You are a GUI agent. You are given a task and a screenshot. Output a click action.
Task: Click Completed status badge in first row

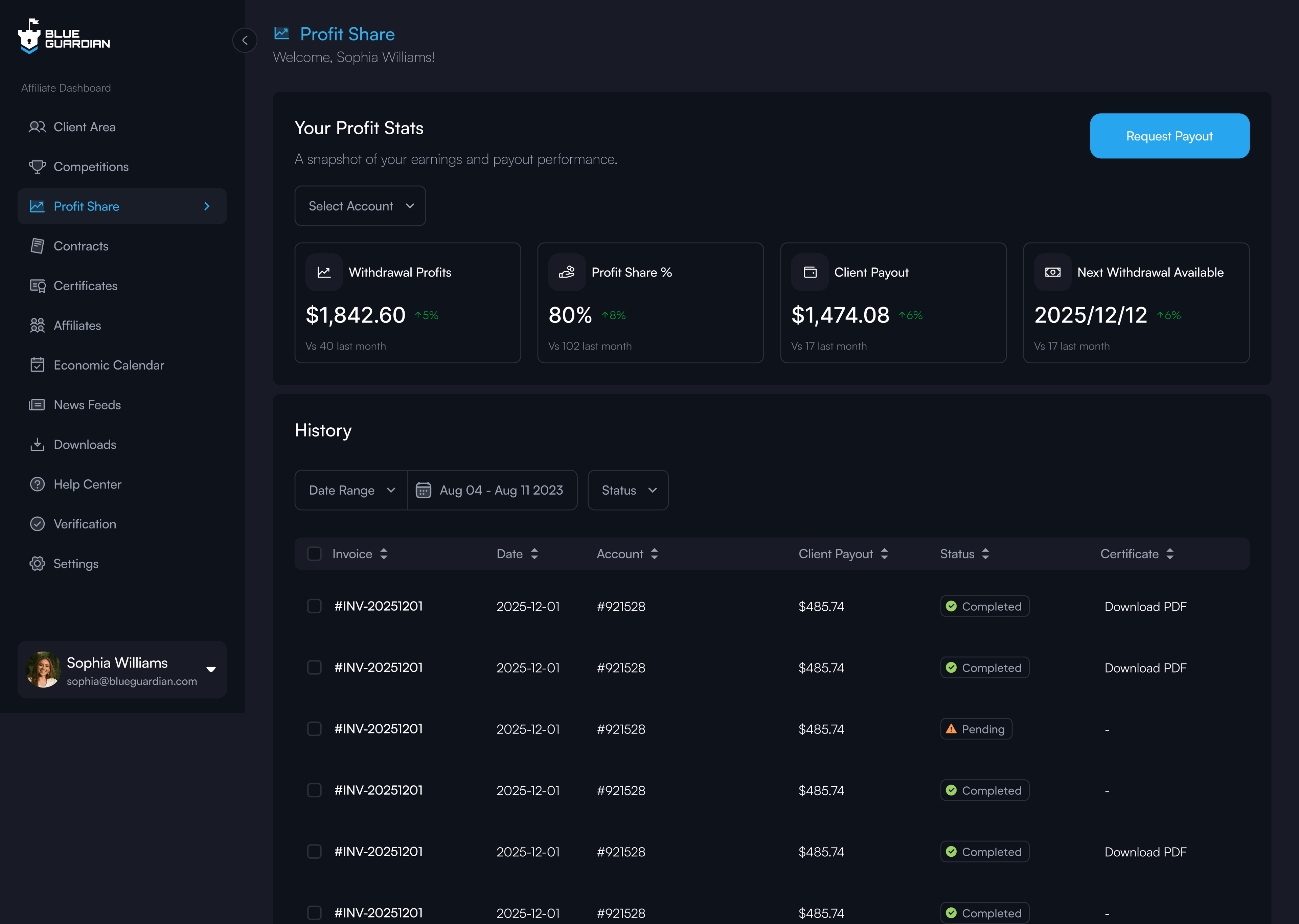pyautogui.click(x=984, y=606)
